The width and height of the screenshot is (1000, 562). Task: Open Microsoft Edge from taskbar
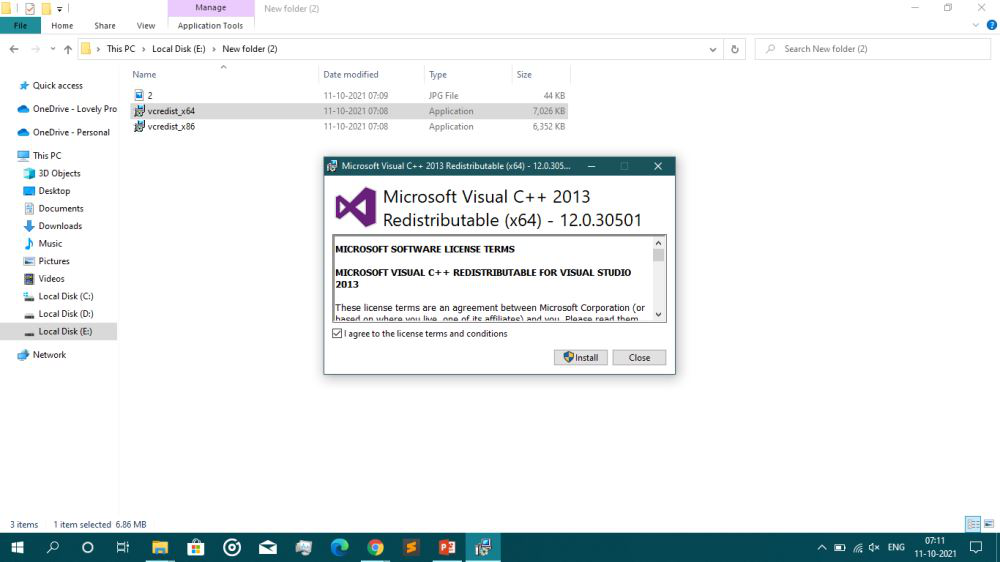point(339,547)
